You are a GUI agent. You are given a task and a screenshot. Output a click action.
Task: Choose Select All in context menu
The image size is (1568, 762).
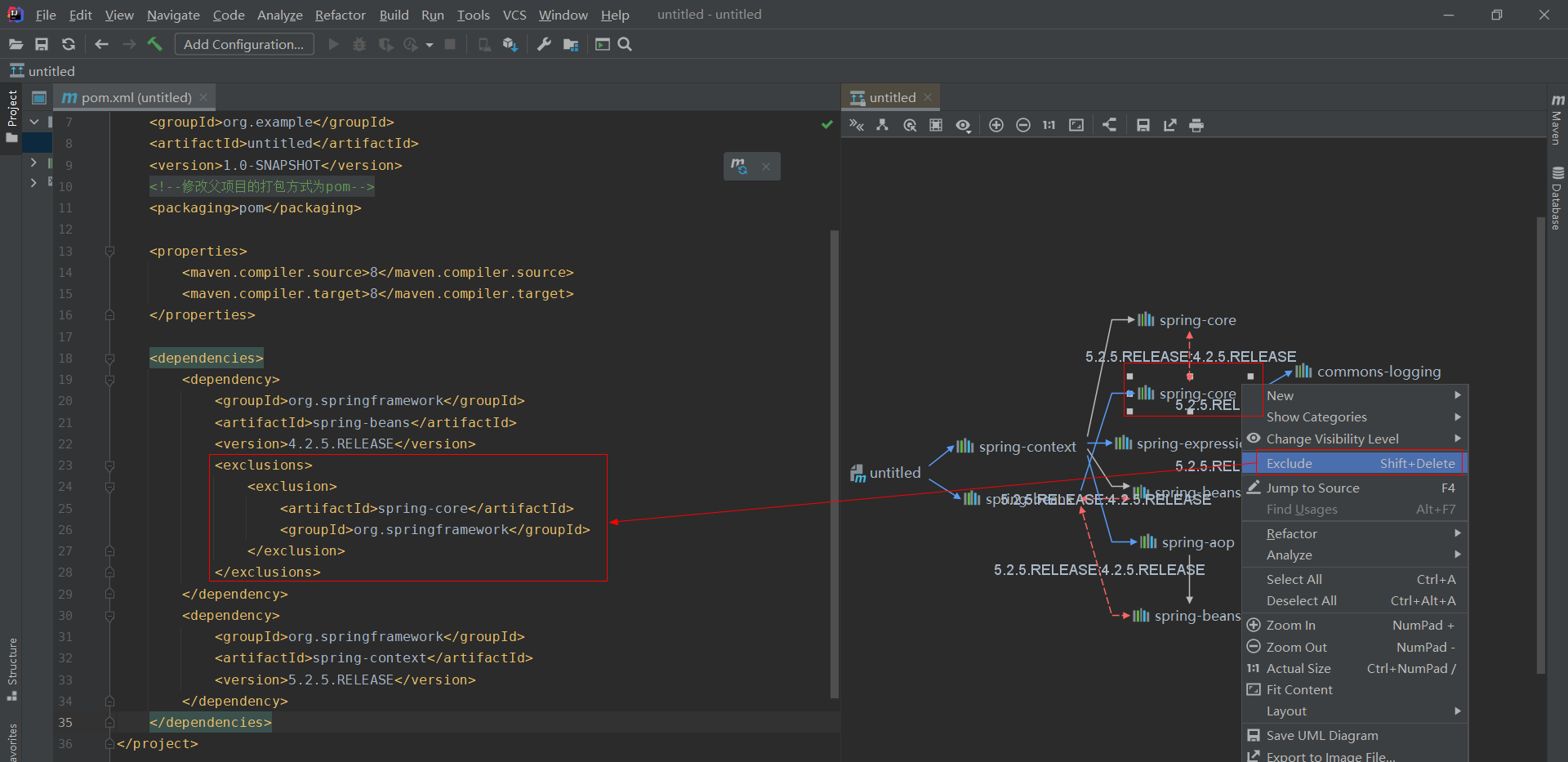(x=1355, y=579)
